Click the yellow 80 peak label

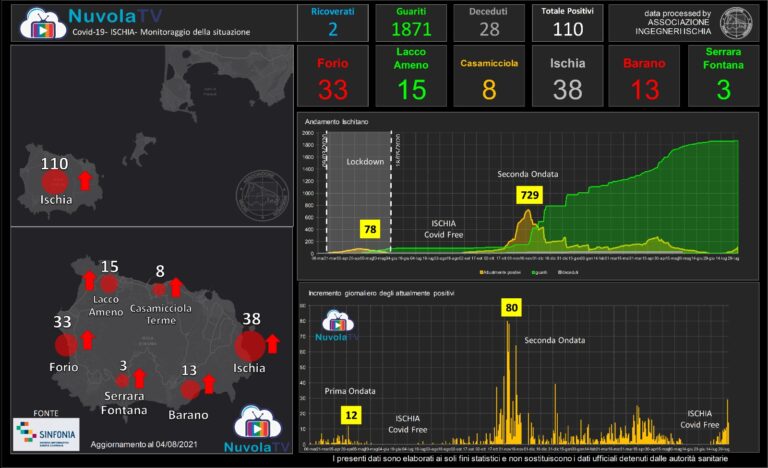click(511, 308)
